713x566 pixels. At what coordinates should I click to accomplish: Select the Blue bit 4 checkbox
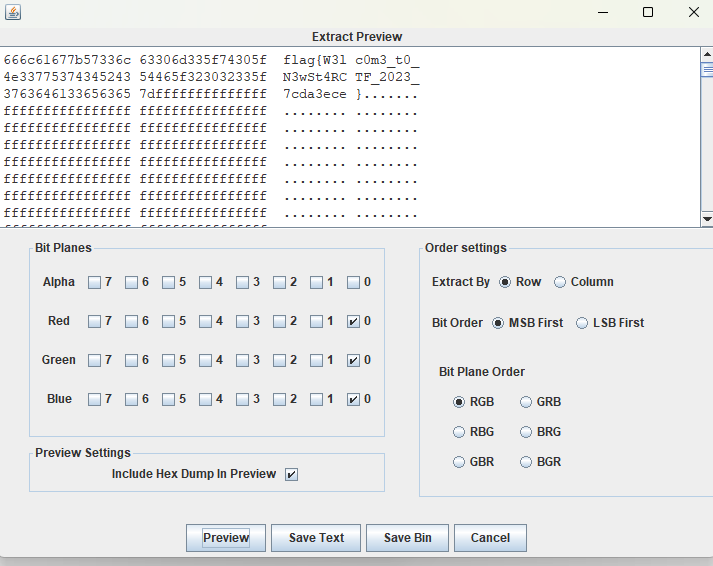pos(206,399)
